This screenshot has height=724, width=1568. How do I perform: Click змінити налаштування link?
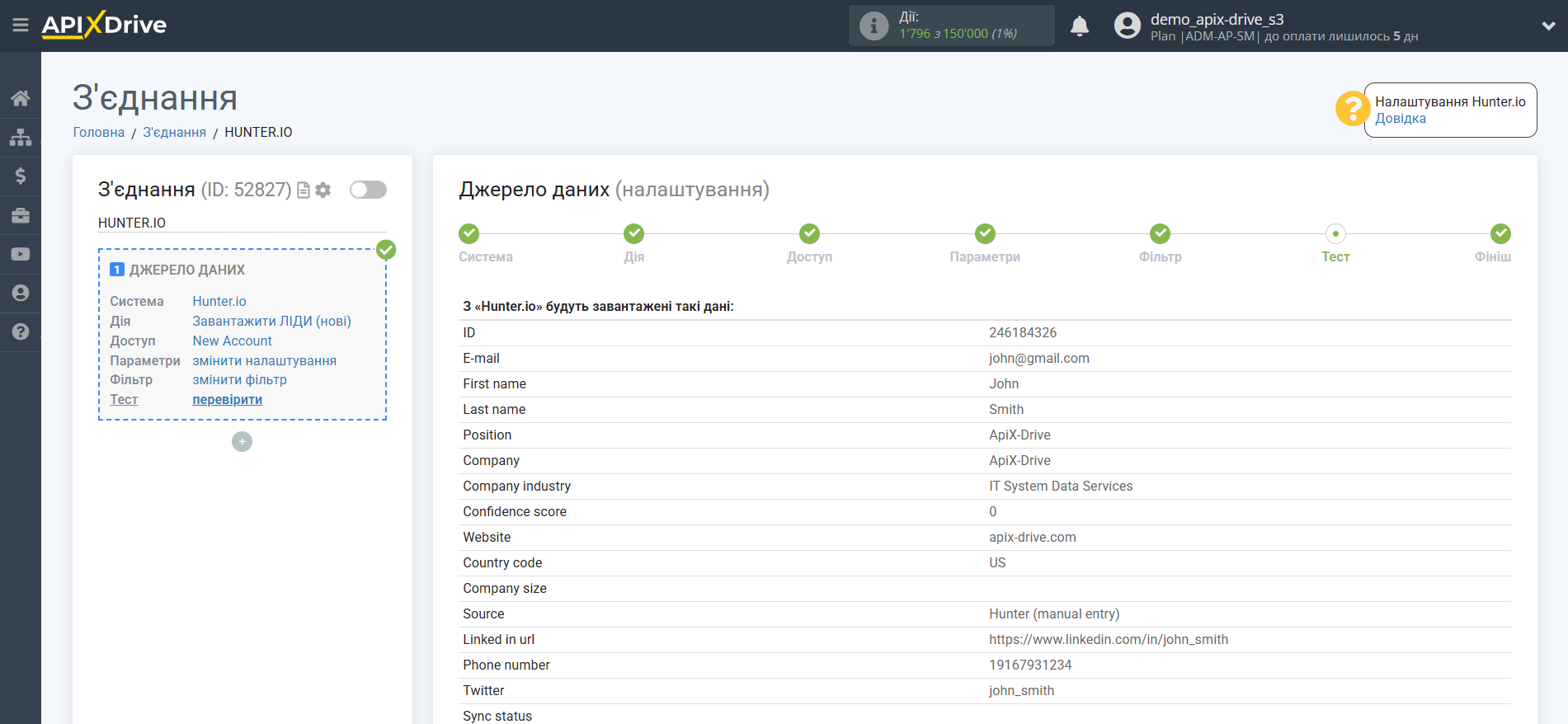click(265, 360)
